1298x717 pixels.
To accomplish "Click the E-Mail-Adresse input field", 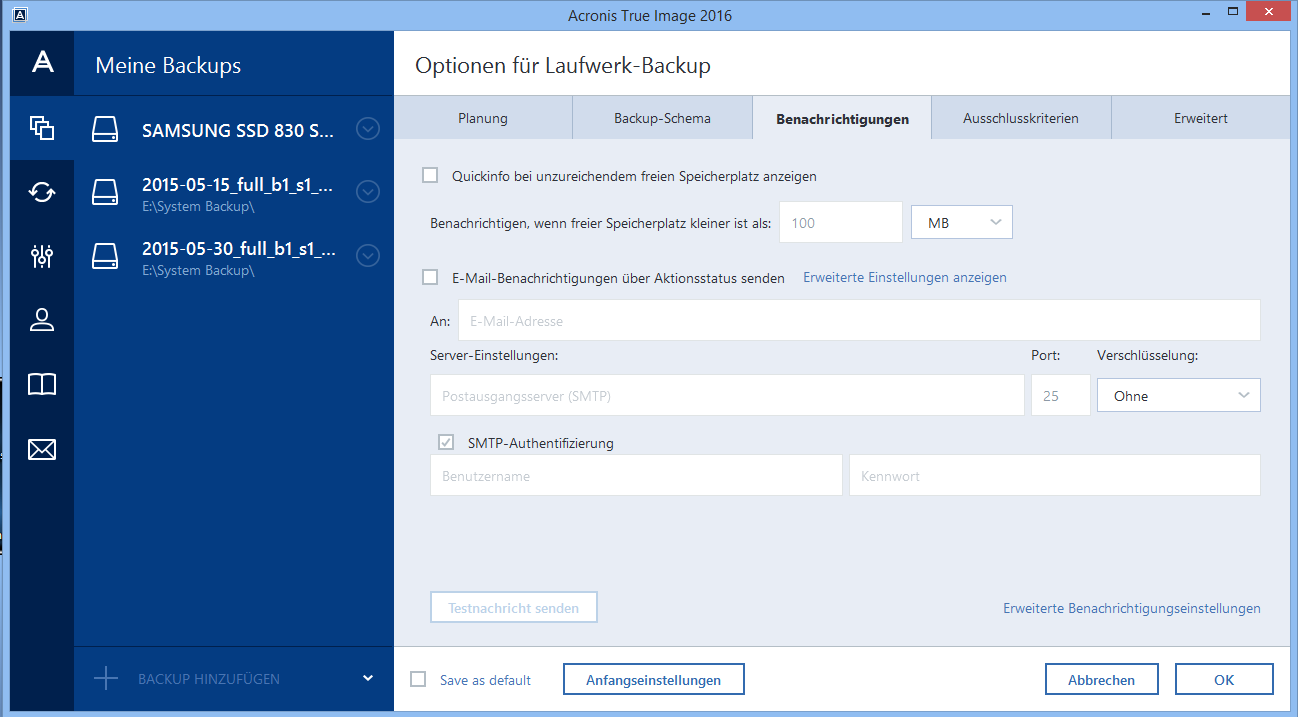I will point(858,321).
